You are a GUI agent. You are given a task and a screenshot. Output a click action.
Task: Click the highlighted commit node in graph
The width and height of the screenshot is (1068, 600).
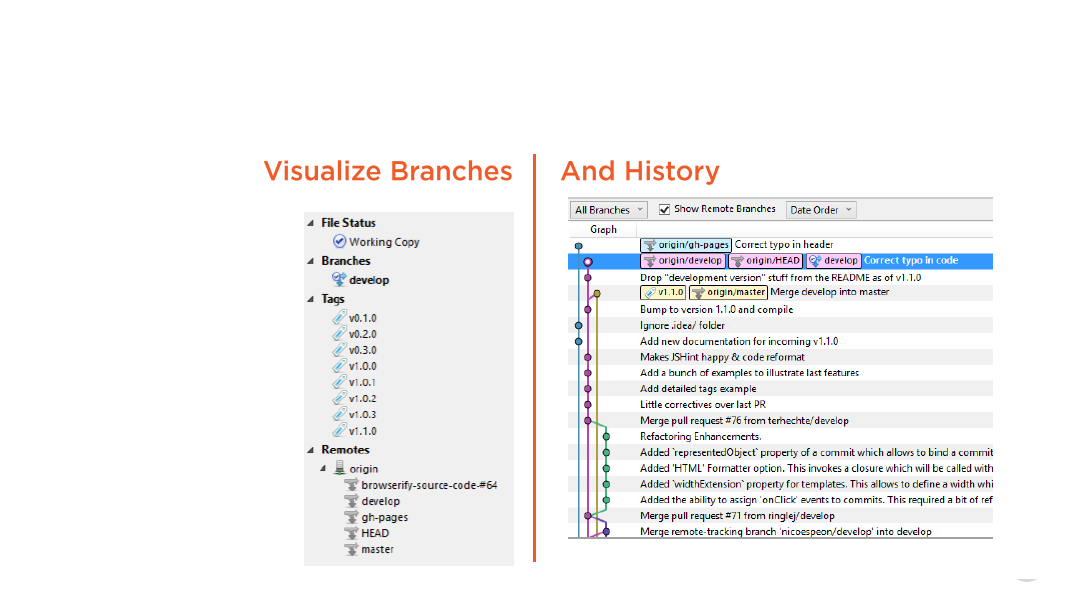pyautogui.click(x=588, y=261)
